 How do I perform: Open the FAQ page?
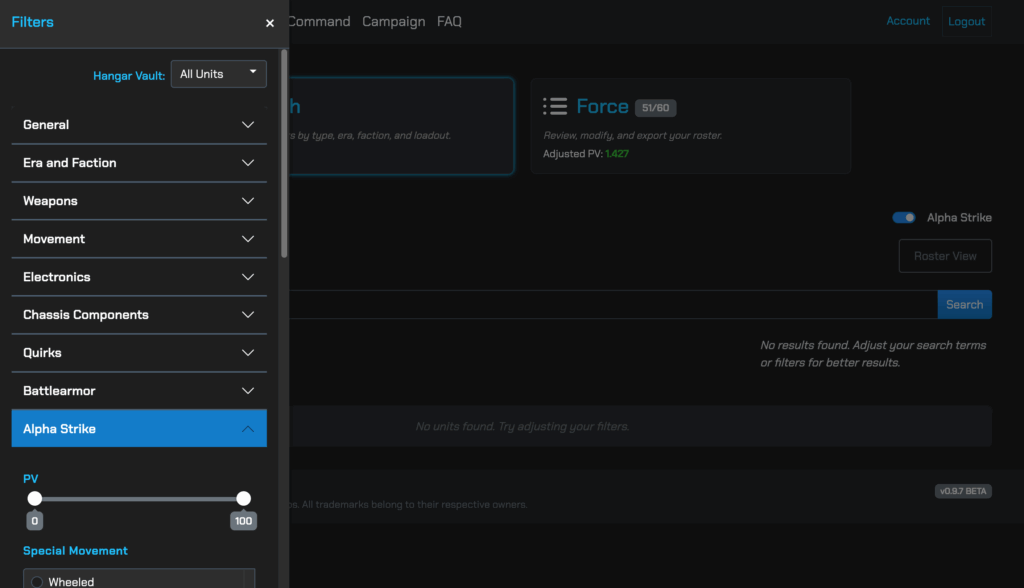point(449,20)
